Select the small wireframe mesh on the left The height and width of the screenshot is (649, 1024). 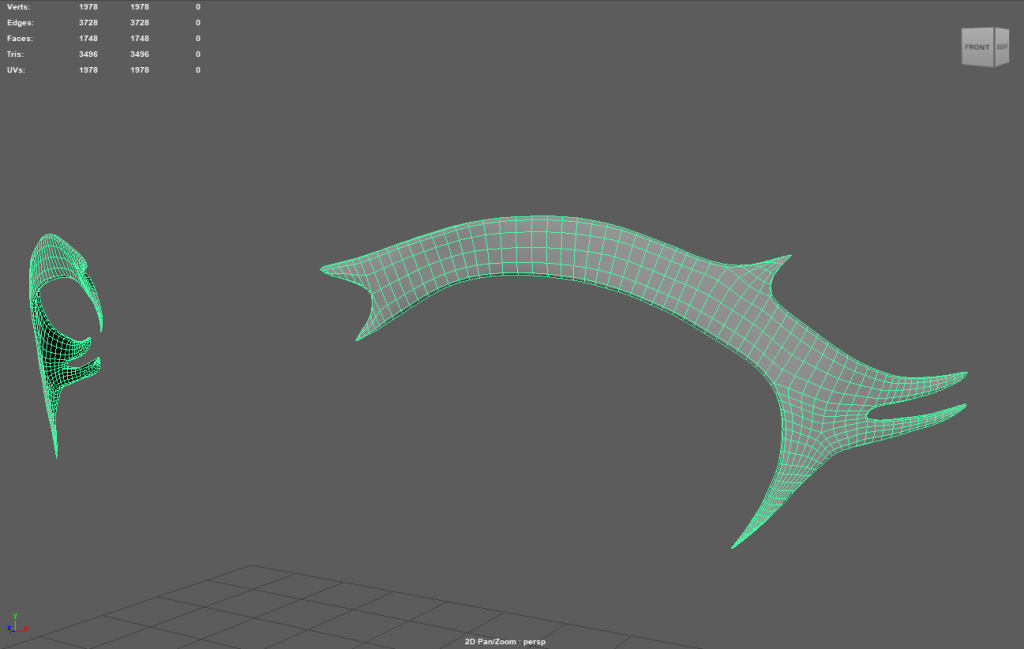click(50, 350)
